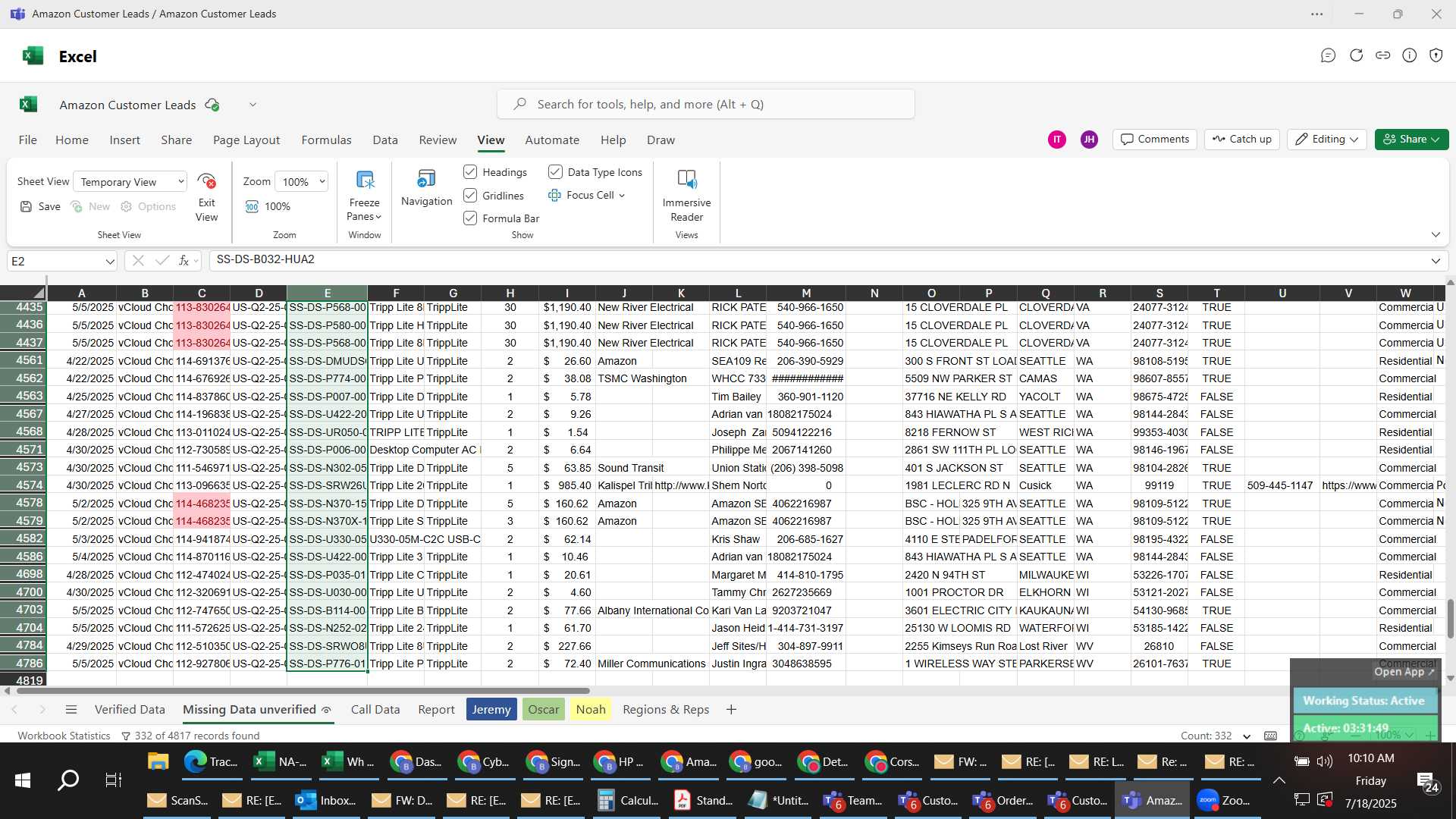
Task: Select the green Oscar sheet tab
Action: tap(544, 710)
